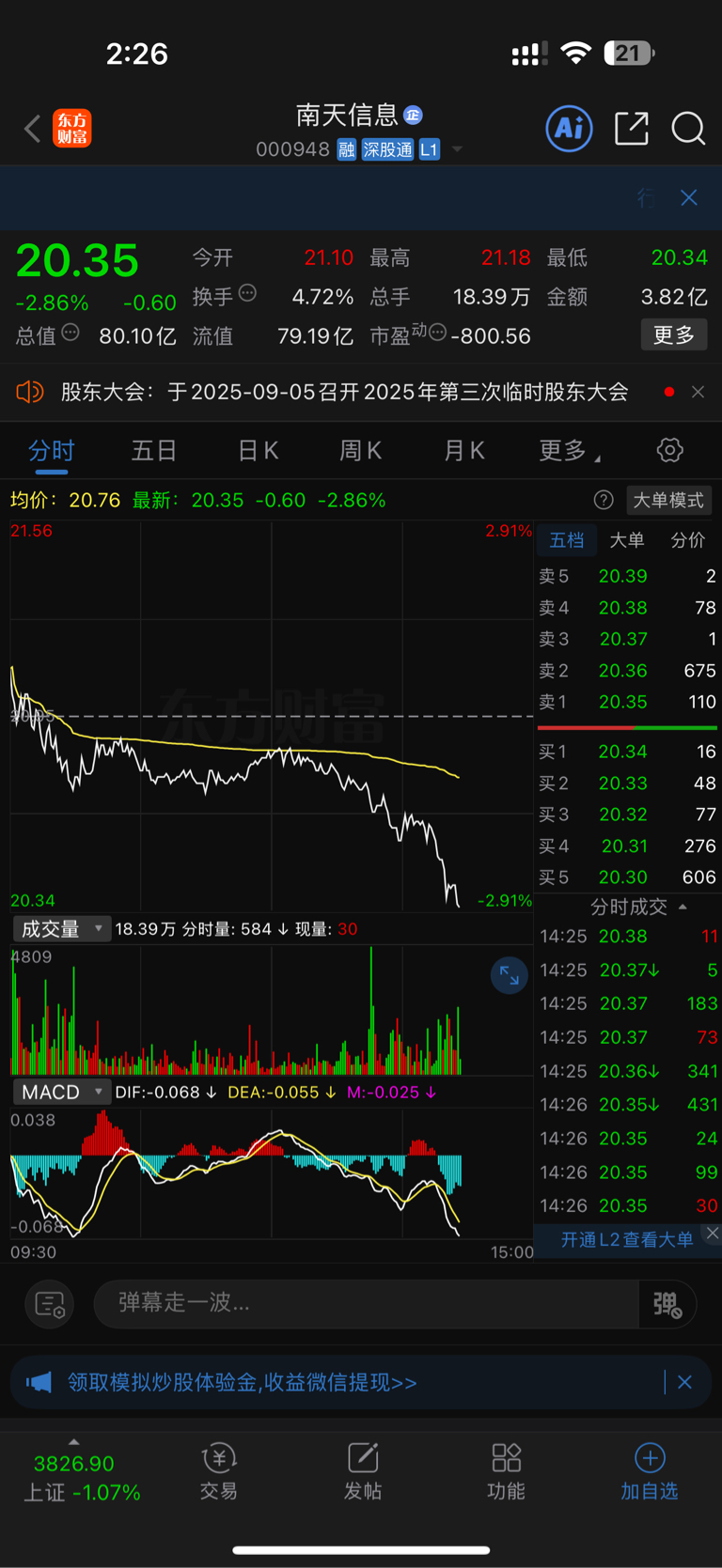The image size is (722, 1568).
Task: Tap 卖2 row at 20.36
Action: (627, 671)
